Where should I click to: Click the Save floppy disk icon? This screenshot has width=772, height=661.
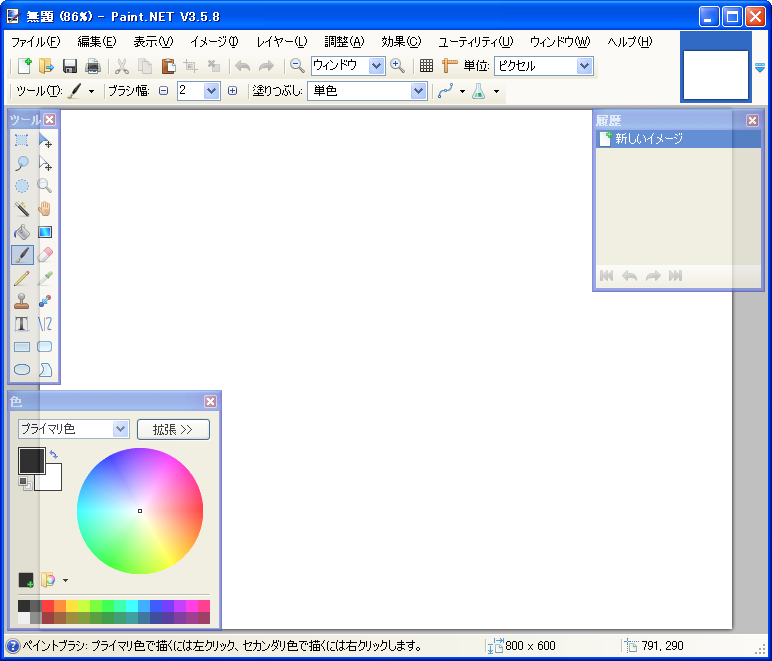(x=69, y=65)
